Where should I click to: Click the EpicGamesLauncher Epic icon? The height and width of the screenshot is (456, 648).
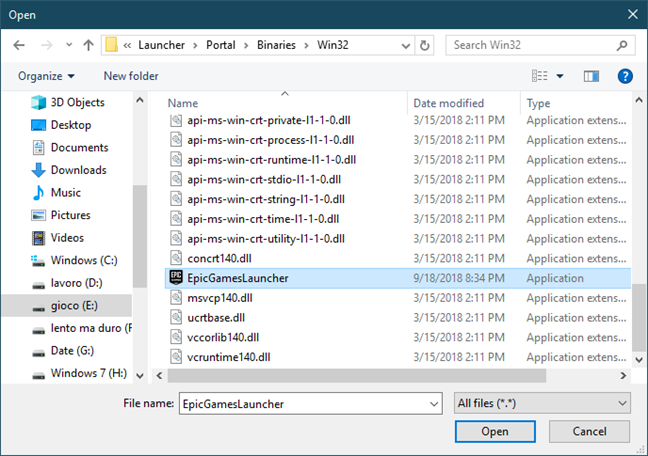click(176, 278)
